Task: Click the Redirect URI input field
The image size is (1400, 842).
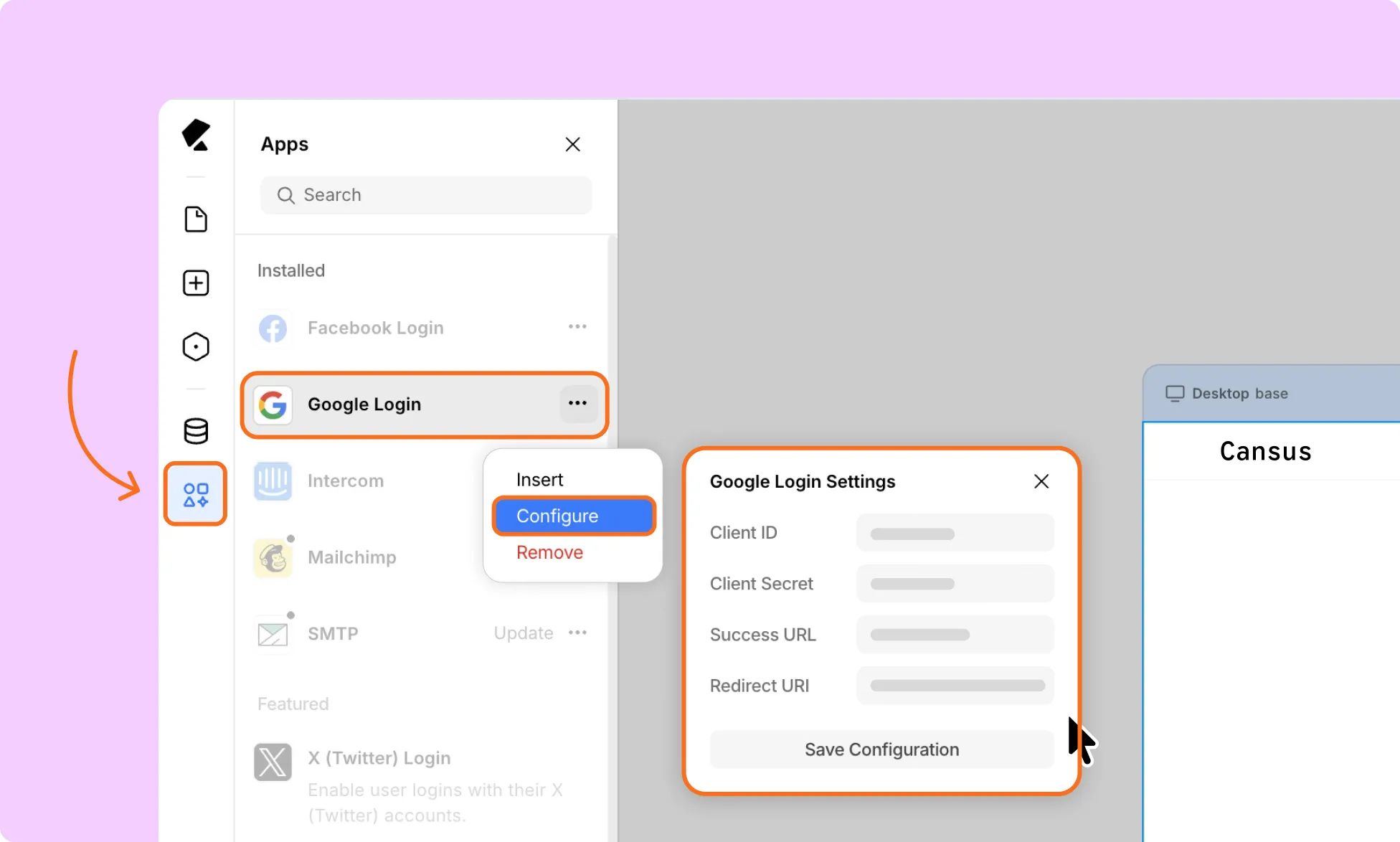Action: click(x=955, y=686)
